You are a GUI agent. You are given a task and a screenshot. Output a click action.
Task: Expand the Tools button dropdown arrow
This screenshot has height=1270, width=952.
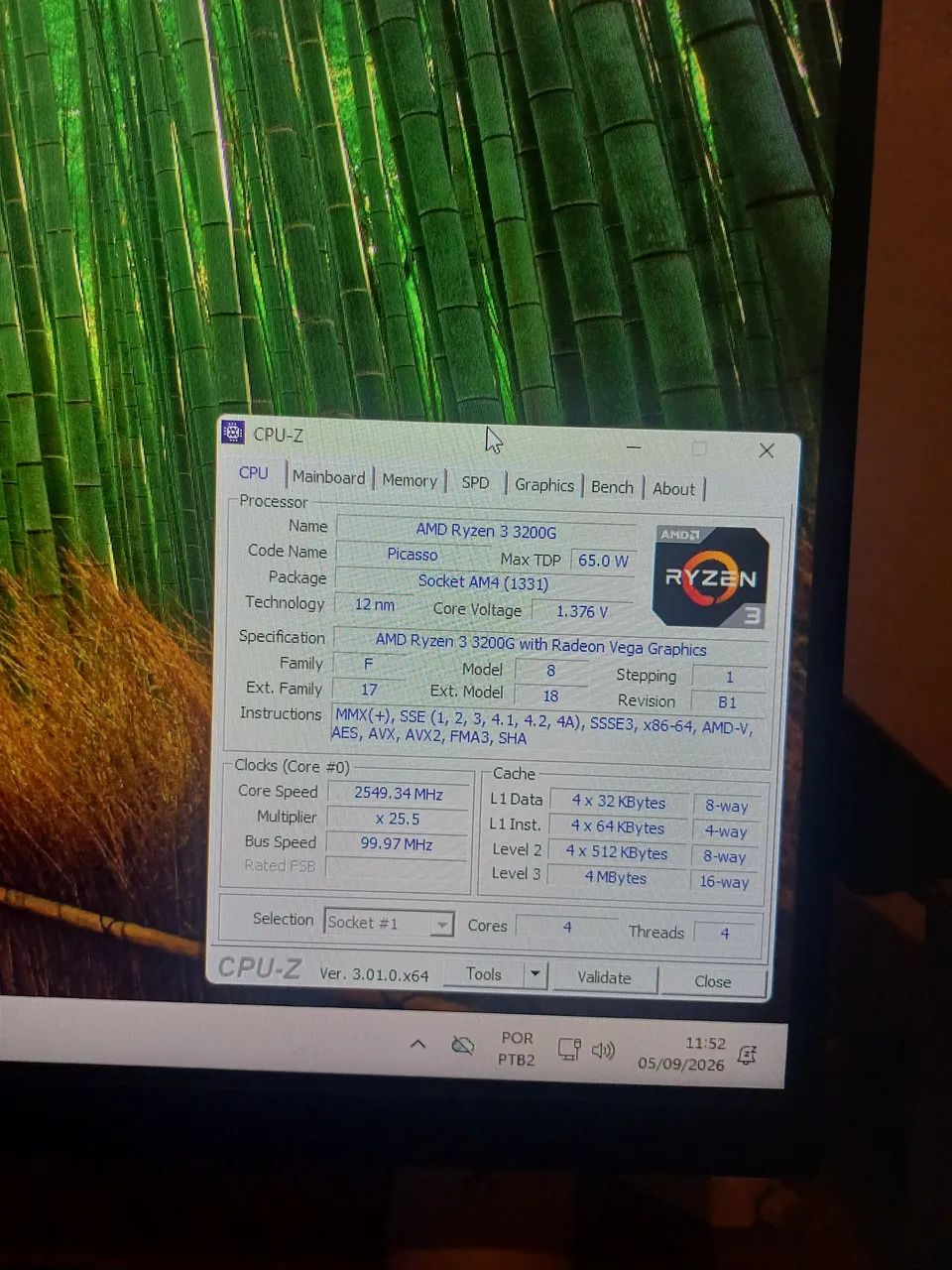pos(535,974)
